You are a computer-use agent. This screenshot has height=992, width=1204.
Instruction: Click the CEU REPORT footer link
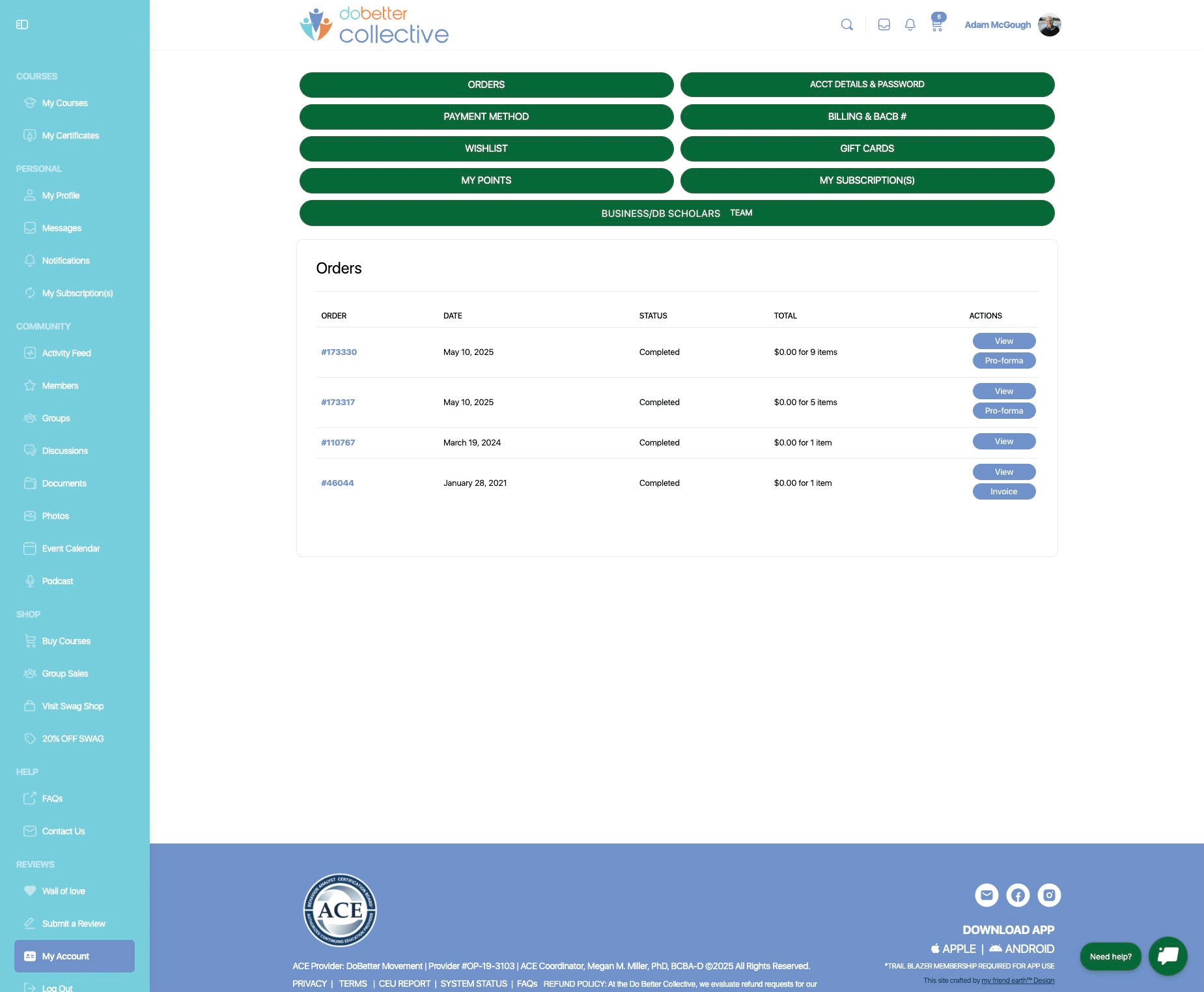404,984
